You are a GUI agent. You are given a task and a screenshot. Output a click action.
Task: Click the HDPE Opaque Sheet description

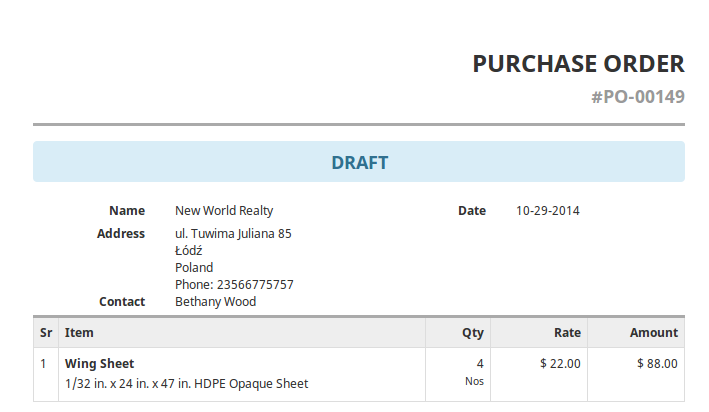click(186, 384)
